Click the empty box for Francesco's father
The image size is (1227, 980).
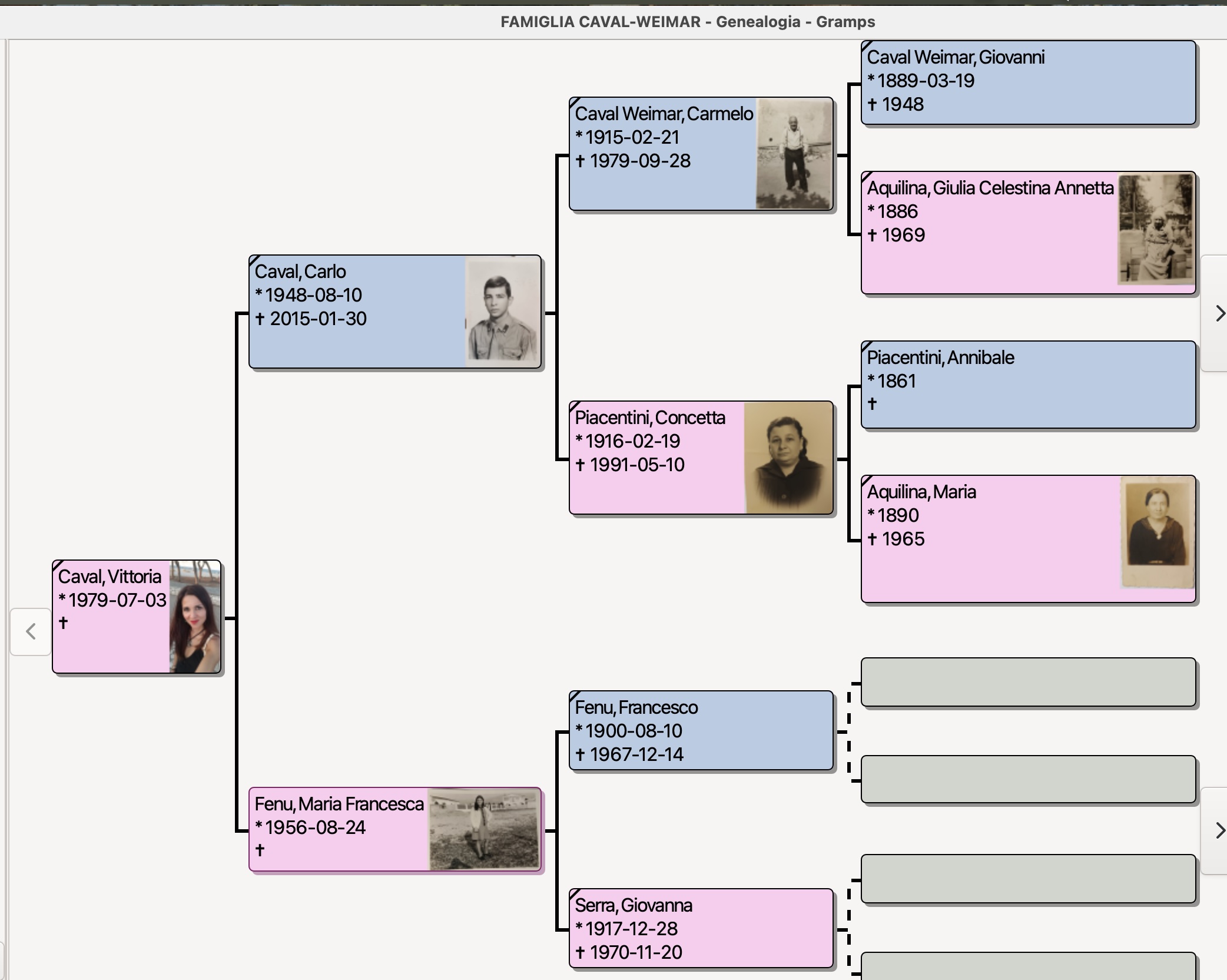1027,682
